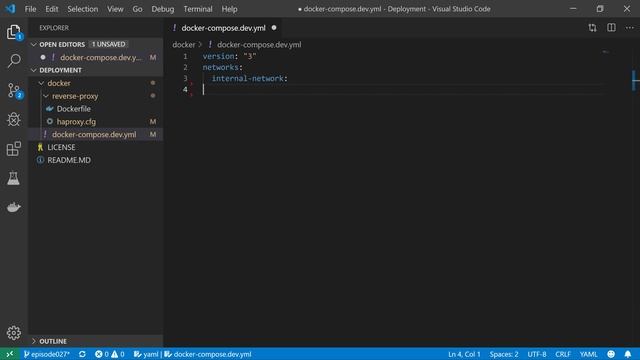Show errors and warnings count in status bar
640x360 pixels.
[109, 354]
